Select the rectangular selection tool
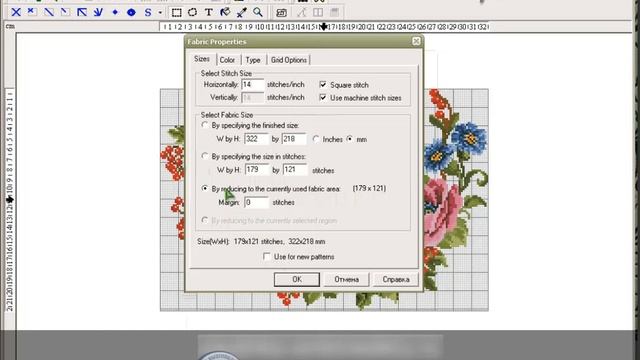Image resolution: width=640 pixels, height=360 pixels. (176, 12)
